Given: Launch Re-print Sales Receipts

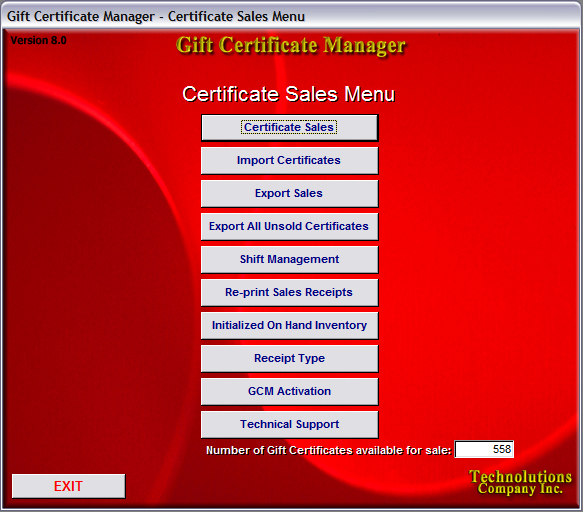Looking at the screenshot, I should coord(289,292).
